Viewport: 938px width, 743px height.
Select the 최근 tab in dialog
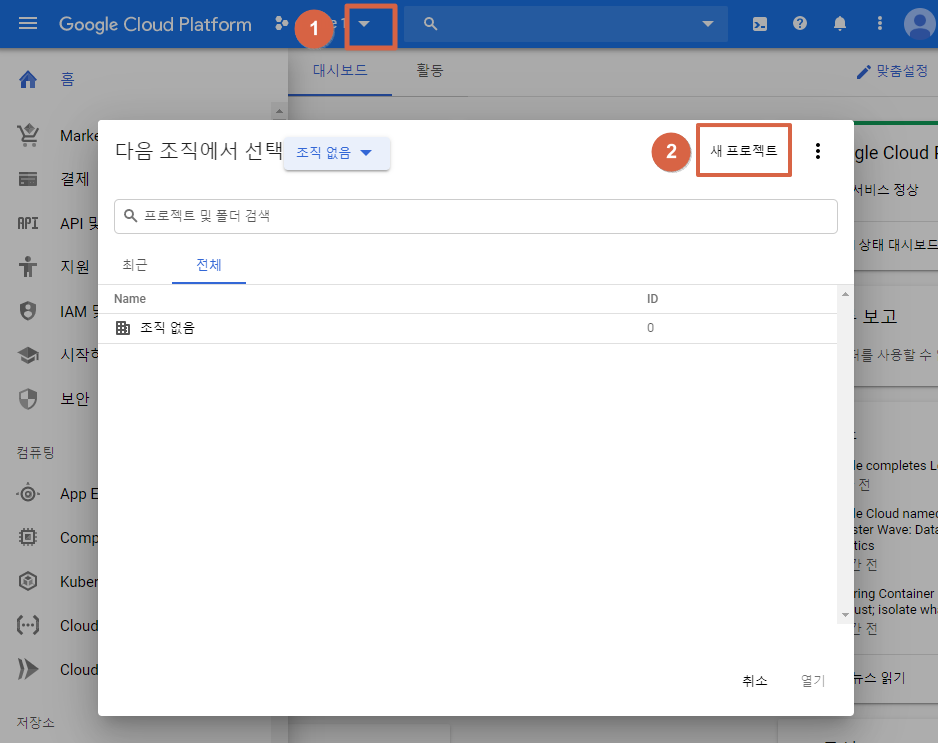[x=135, y=264]
